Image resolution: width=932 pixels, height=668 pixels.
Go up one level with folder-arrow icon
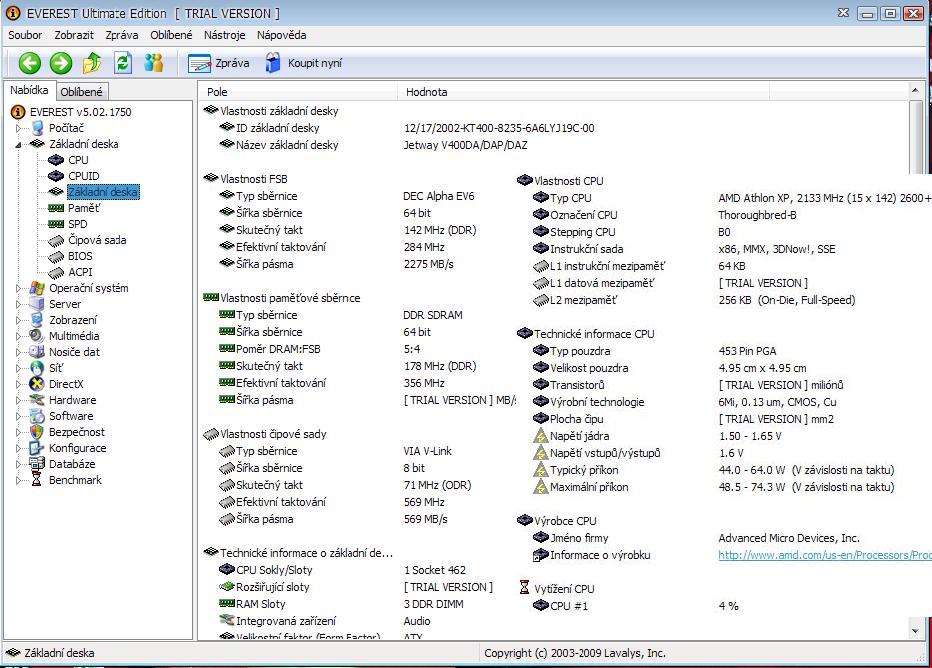[91, 63]
